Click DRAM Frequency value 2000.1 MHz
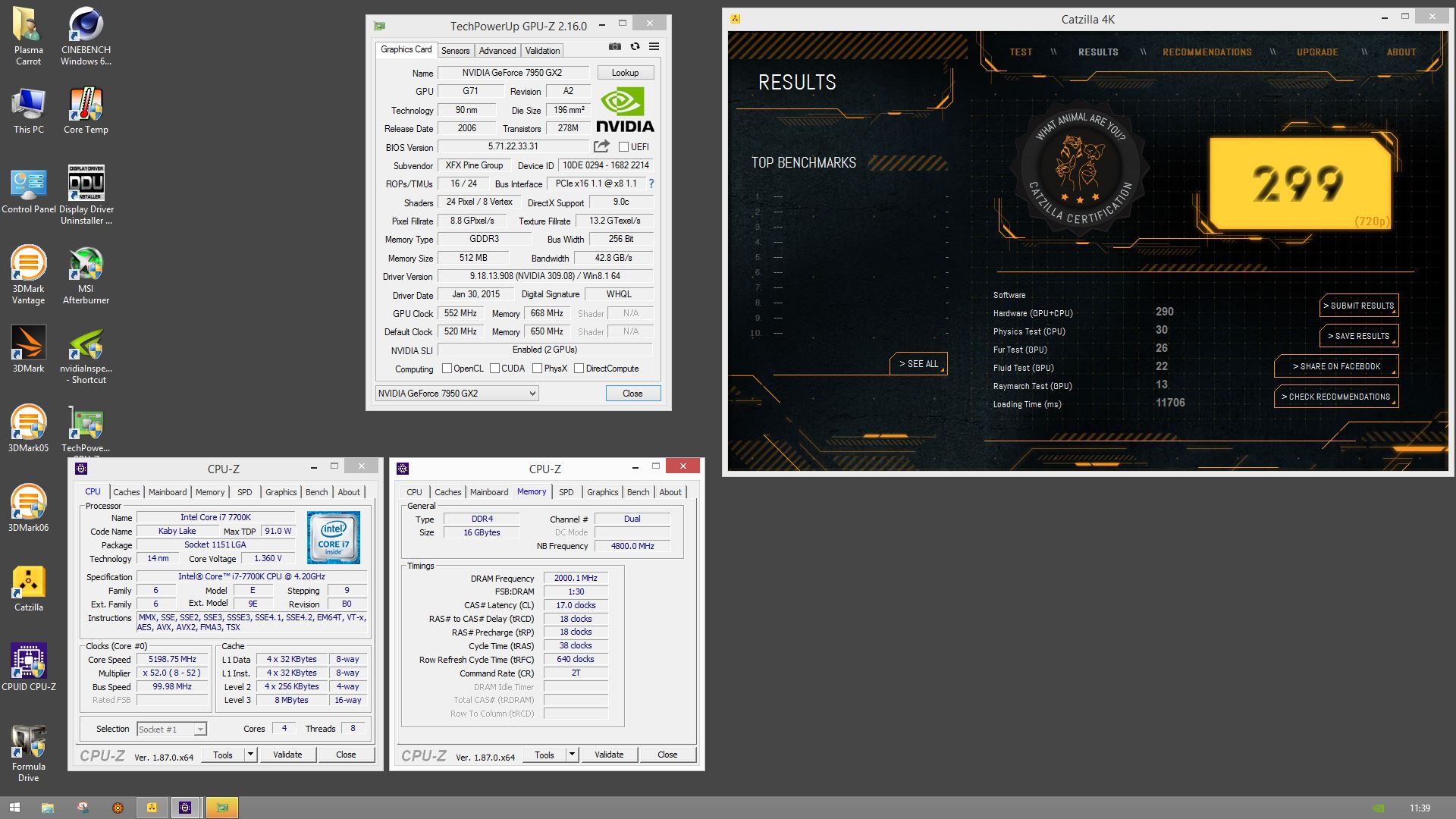Viewport: 1456px width, 819px height. coord(576,578)
